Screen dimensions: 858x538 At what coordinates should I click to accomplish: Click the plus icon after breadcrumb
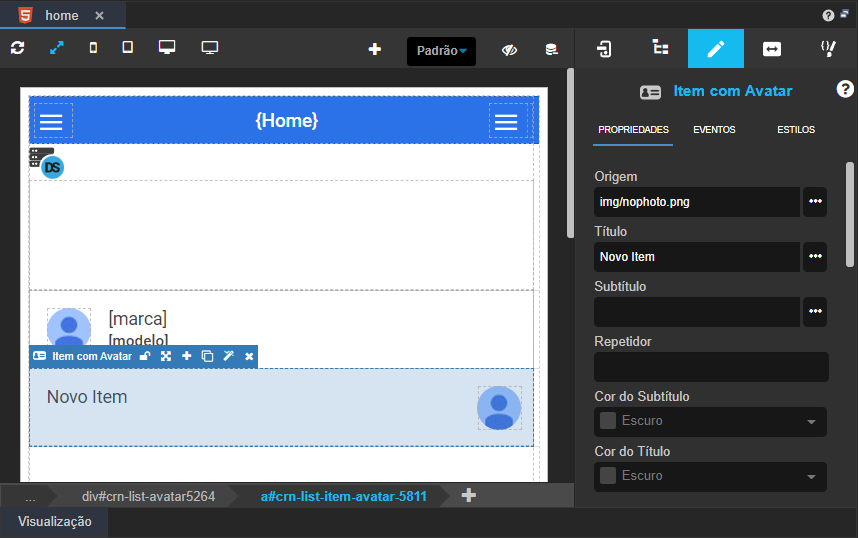click(468, 495)
